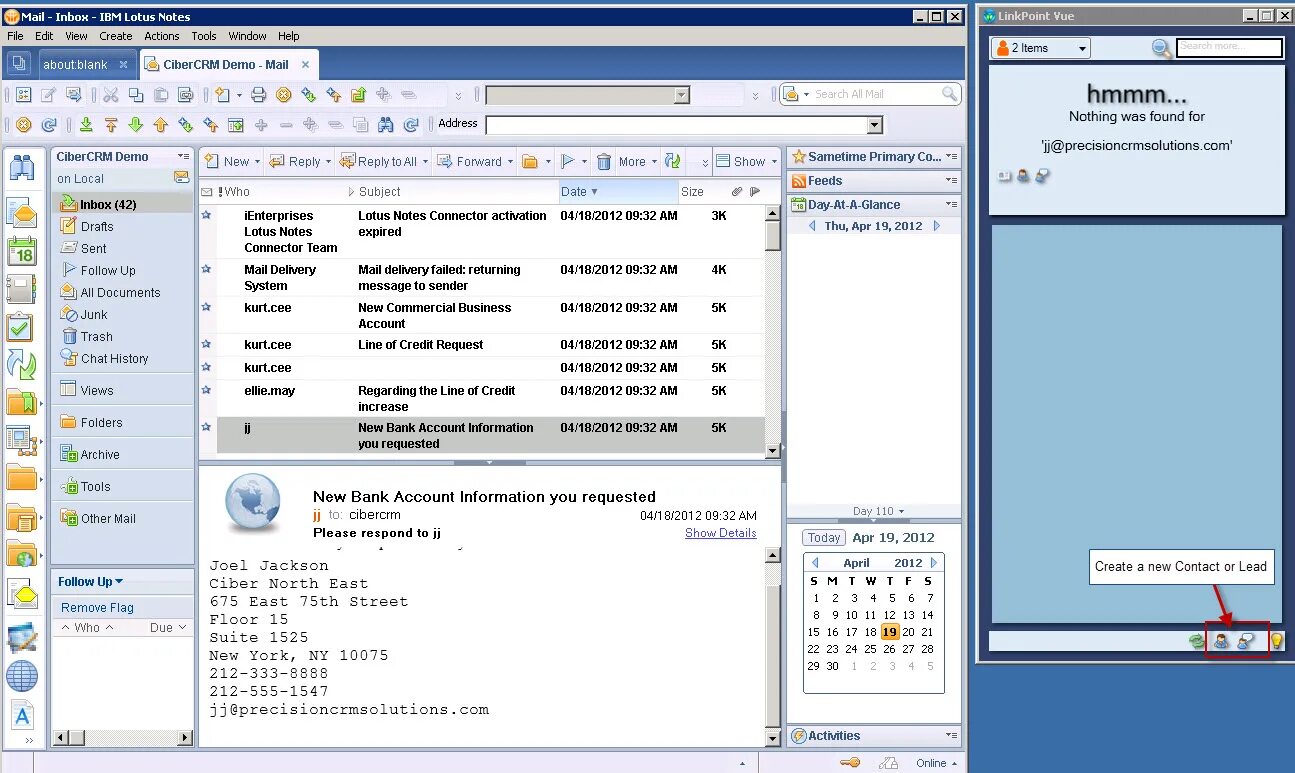This screenshot has width=1295, height=773.
Task: Click the green download-to-bottom arrow icon
Action: pyautogui.click(x=87, y=125)
